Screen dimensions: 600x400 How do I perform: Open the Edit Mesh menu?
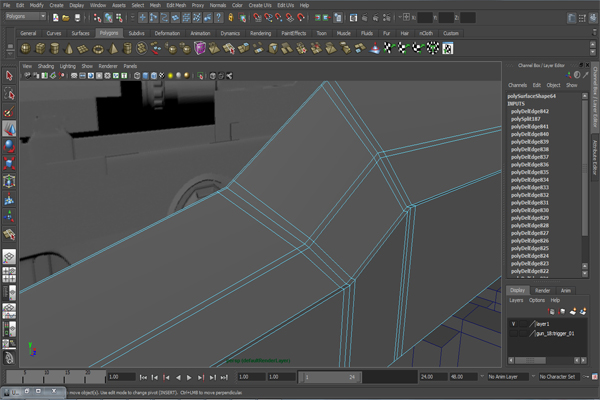tap(176, 5)
